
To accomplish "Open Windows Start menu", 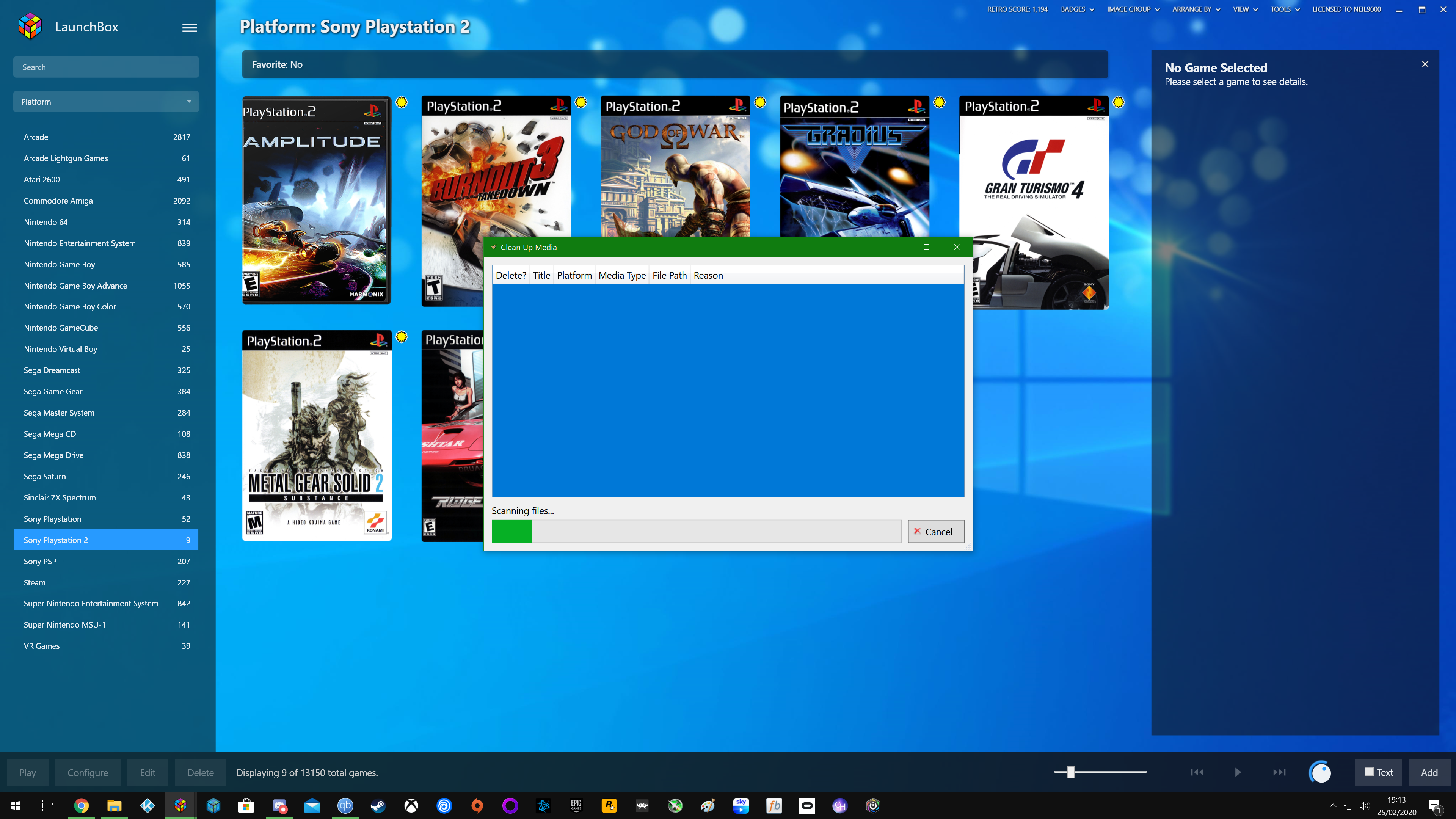I will [x=16, y=805].
